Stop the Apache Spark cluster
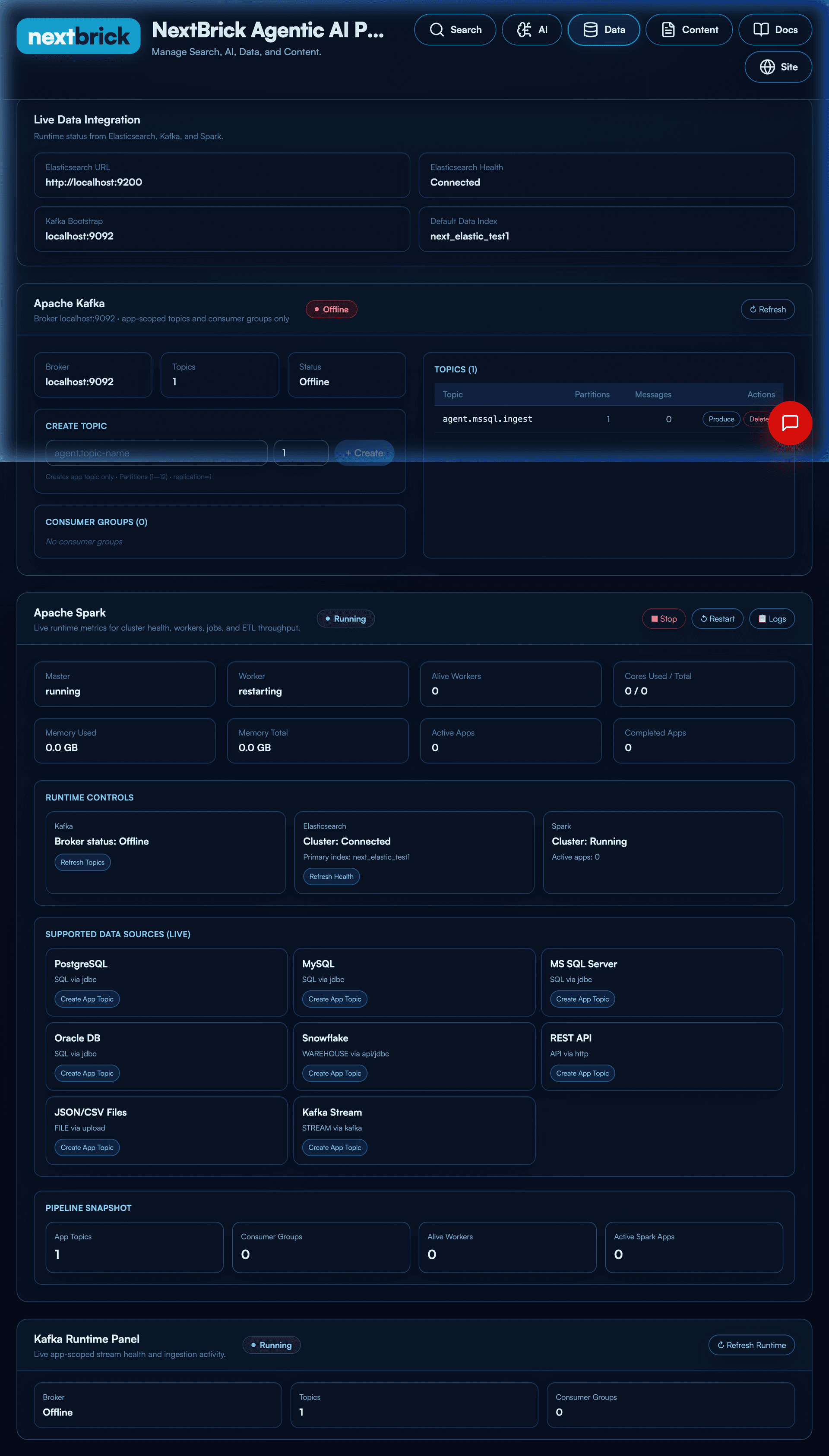The image size is (829, 1456). 664,619
